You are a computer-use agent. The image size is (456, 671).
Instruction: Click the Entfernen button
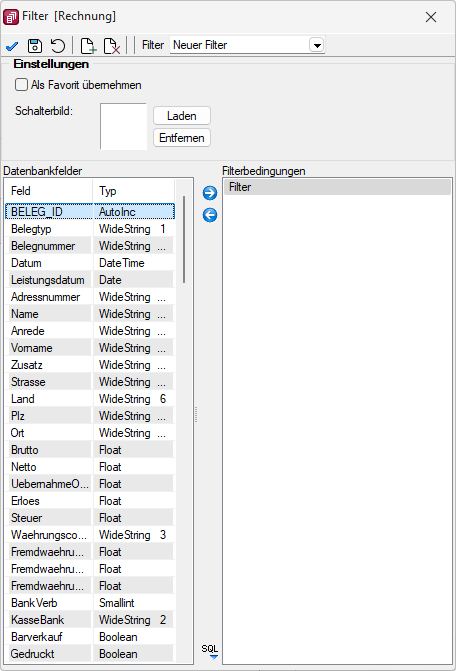182,138
